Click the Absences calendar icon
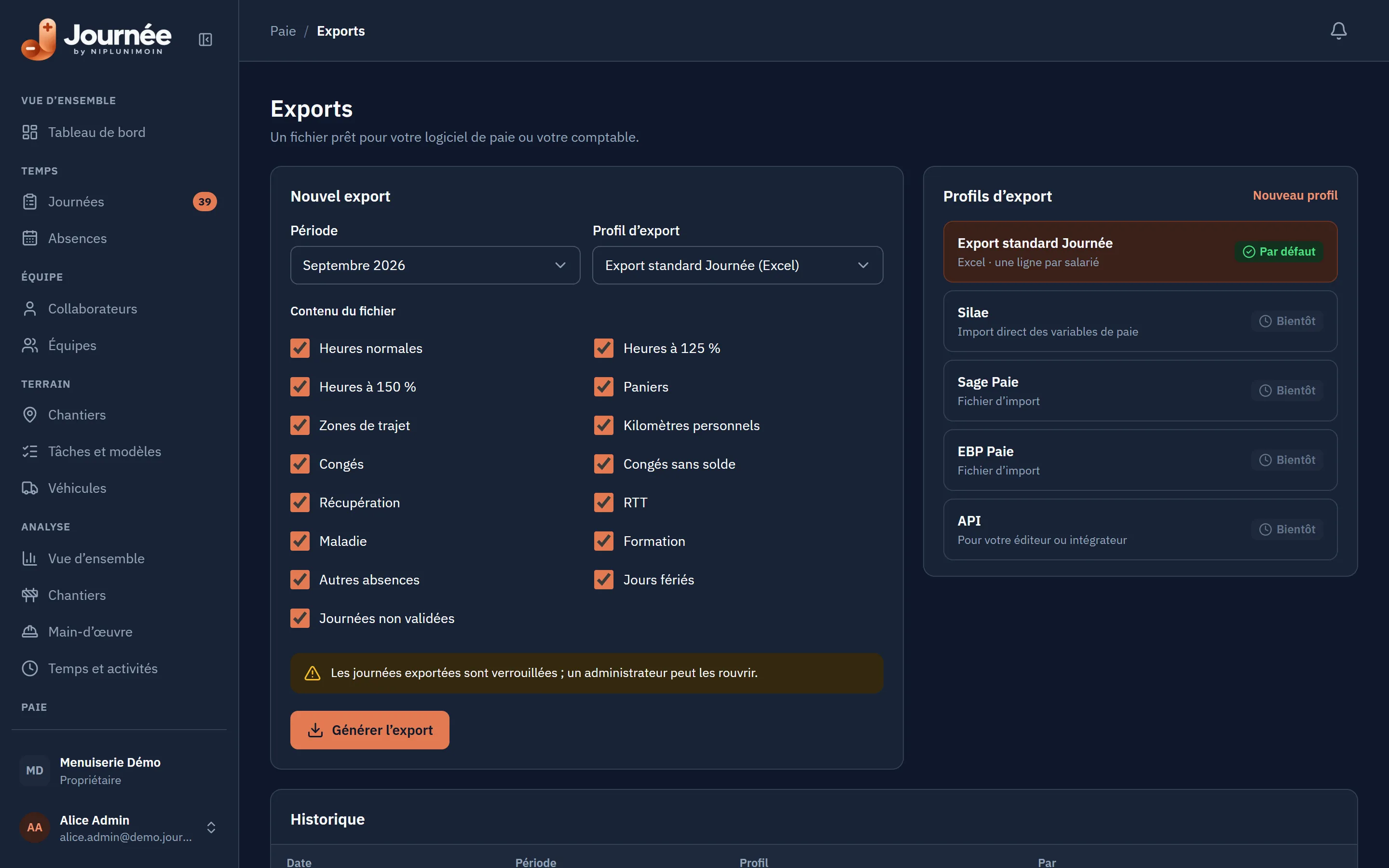Image resolution: width=1389 pixels, height=868 pixels. click(x=30, y=238)
